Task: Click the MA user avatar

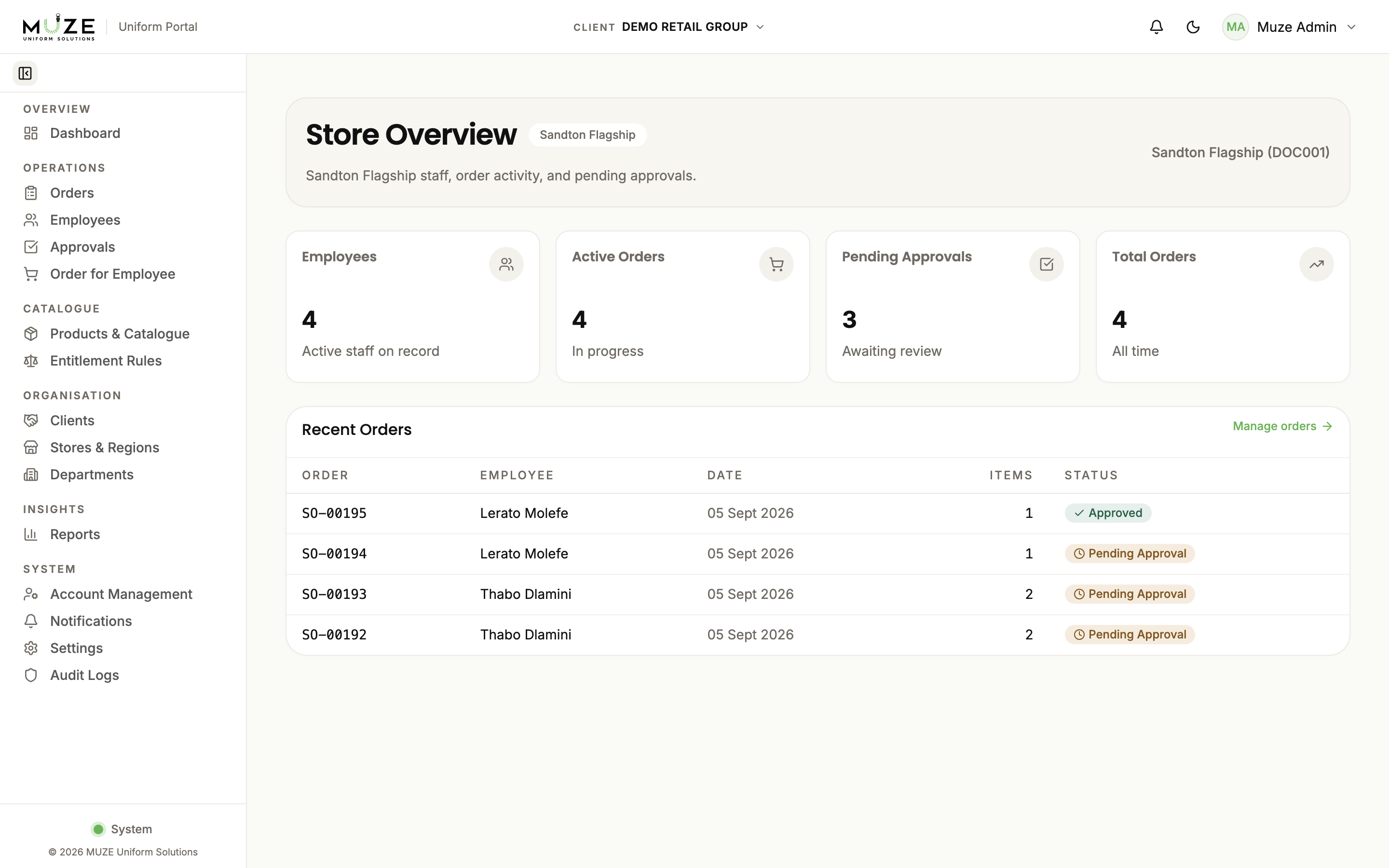Action: point(1235,27)
